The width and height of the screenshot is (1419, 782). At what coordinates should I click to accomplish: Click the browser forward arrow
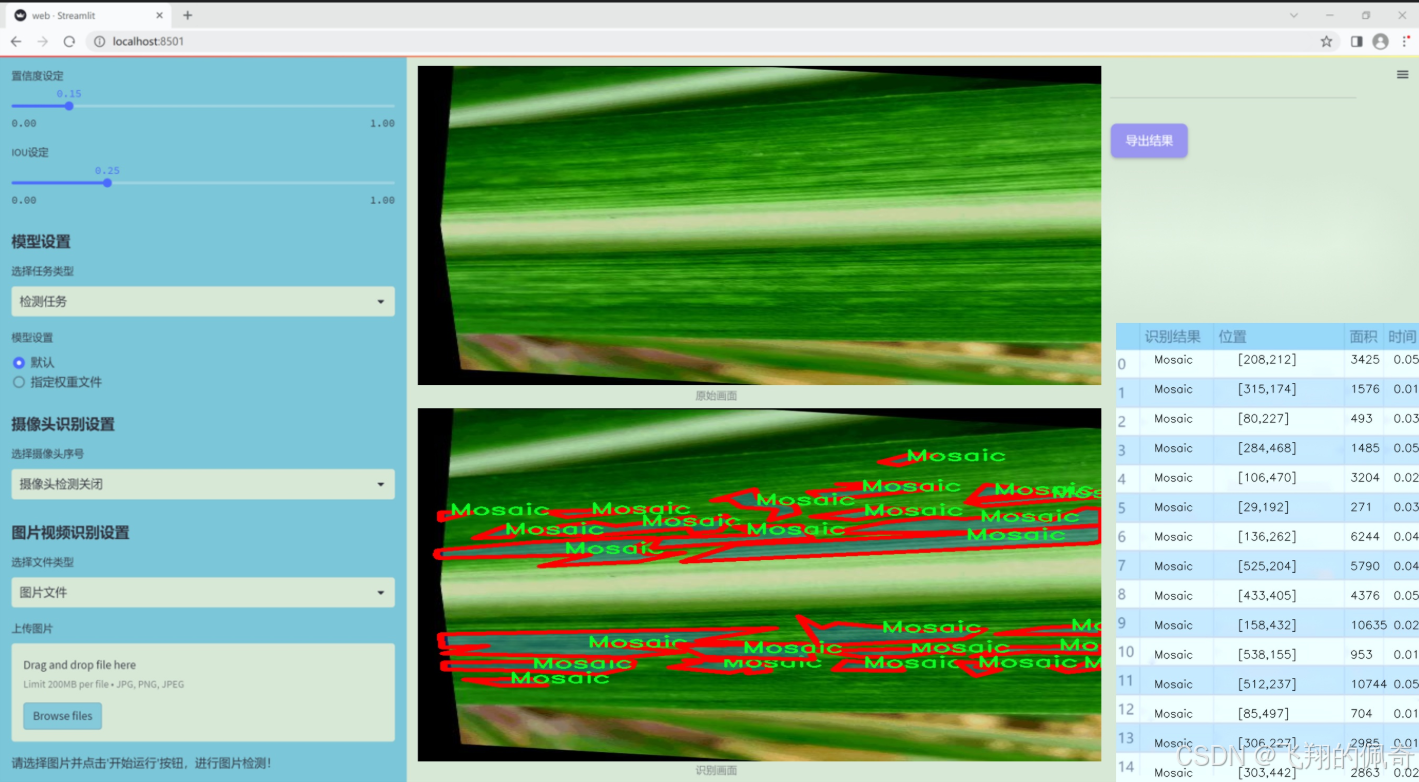click(42, 41)
